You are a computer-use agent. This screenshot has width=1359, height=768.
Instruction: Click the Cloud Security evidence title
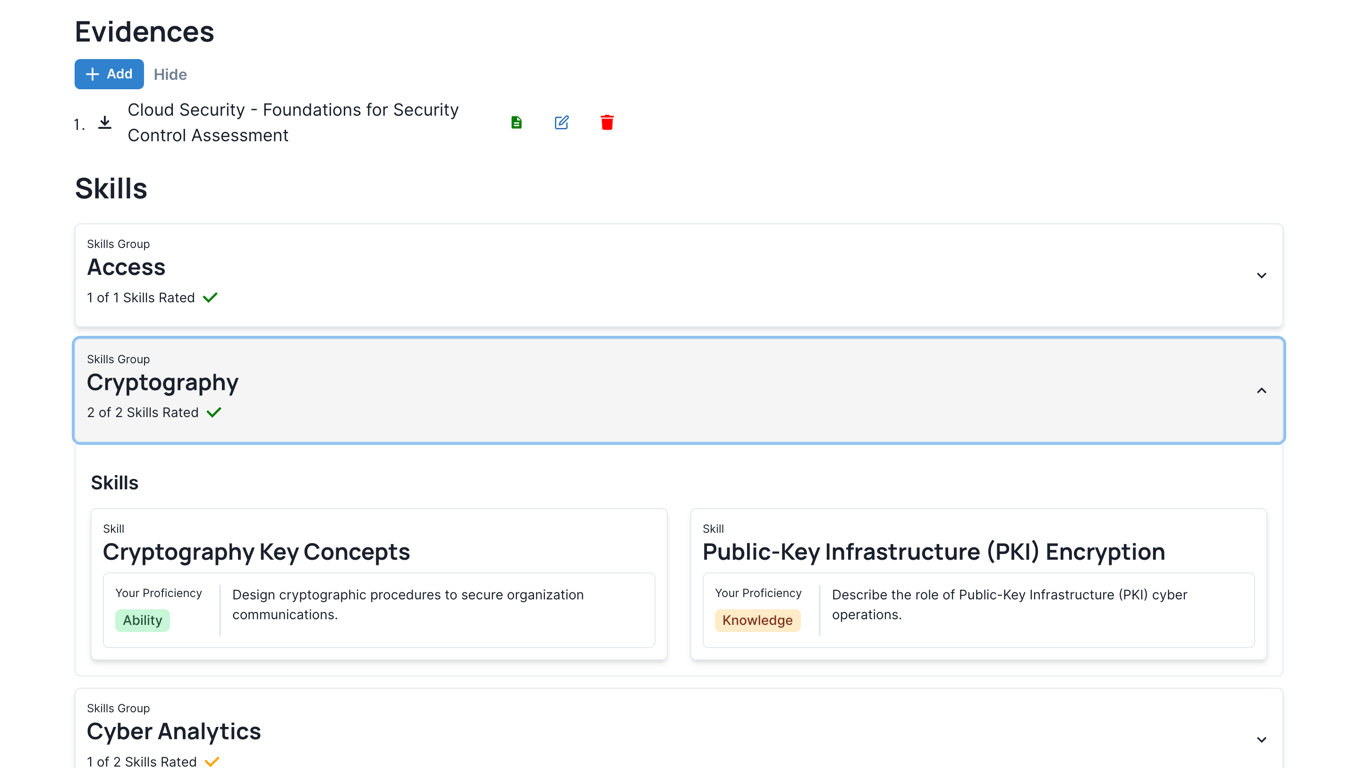coord(292,123)
